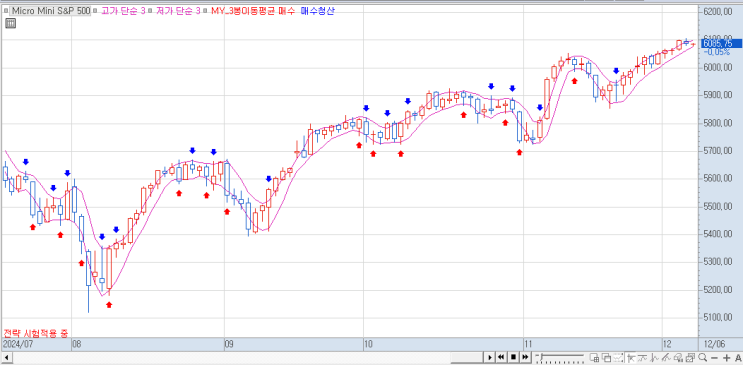743x365 pixels.
Task: Toggle the 고가 단순 3 indicator checkbox
Action: pos(96,10)
